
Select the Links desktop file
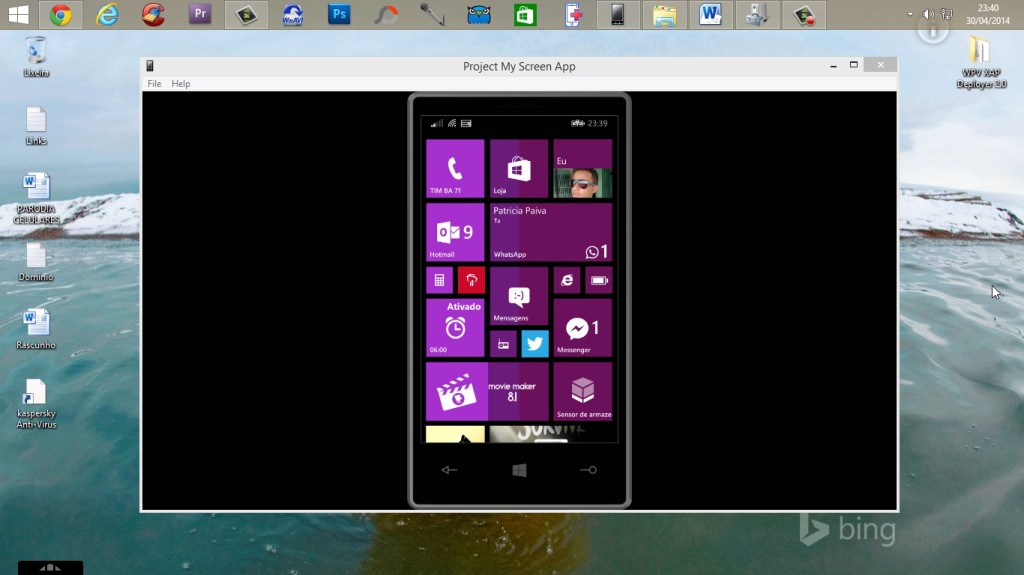pos(36,126)
